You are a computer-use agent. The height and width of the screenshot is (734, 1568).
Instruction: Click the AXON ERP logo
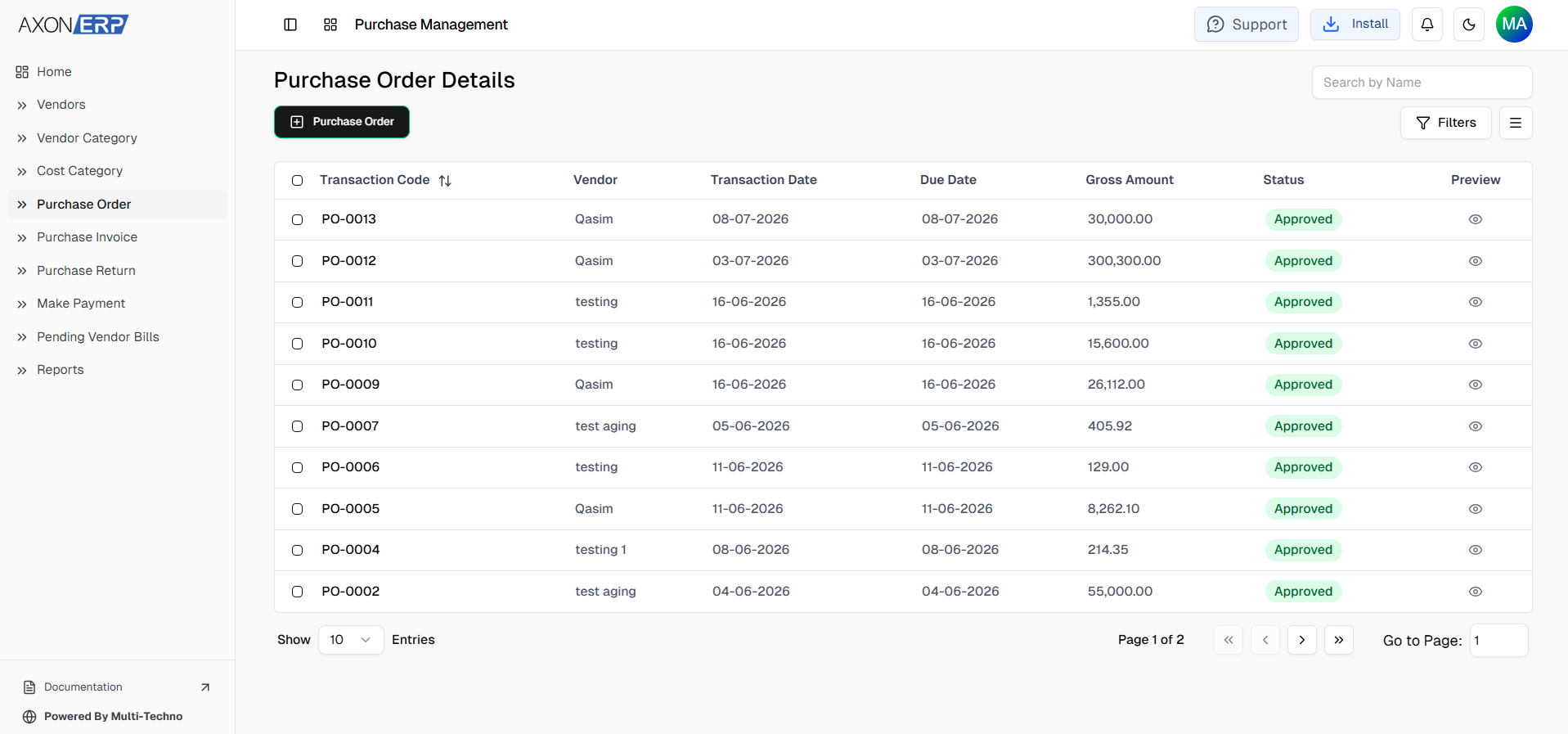[x=74, y=25]
